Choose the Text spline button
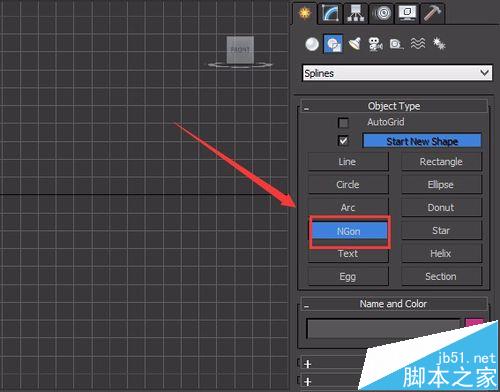The width and height of the screenshot is (500, 392). click(348, 254)
